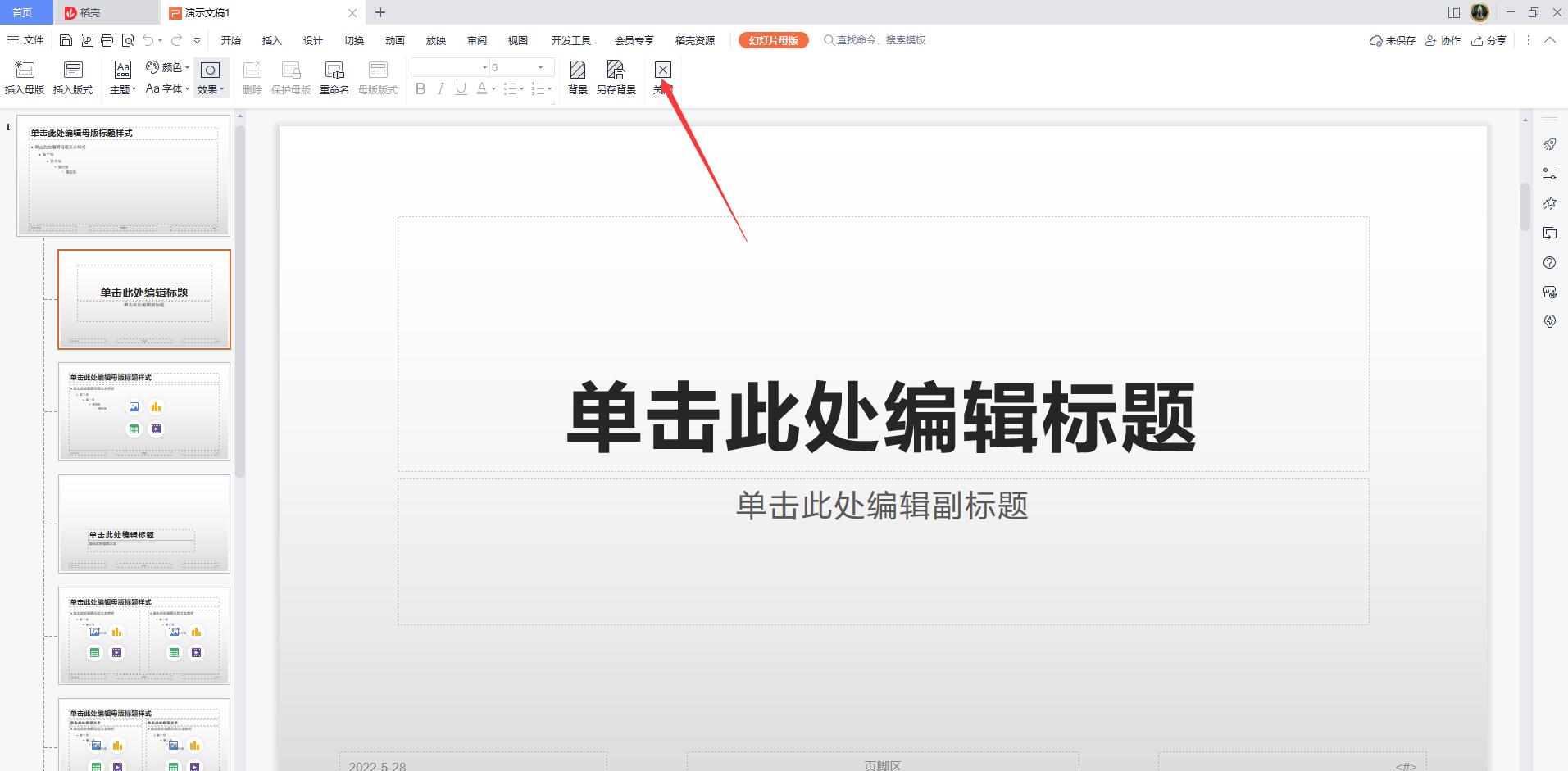
Task: Click the settings sliders icon in the right sidebar
Action: (x=1549, y=174)
